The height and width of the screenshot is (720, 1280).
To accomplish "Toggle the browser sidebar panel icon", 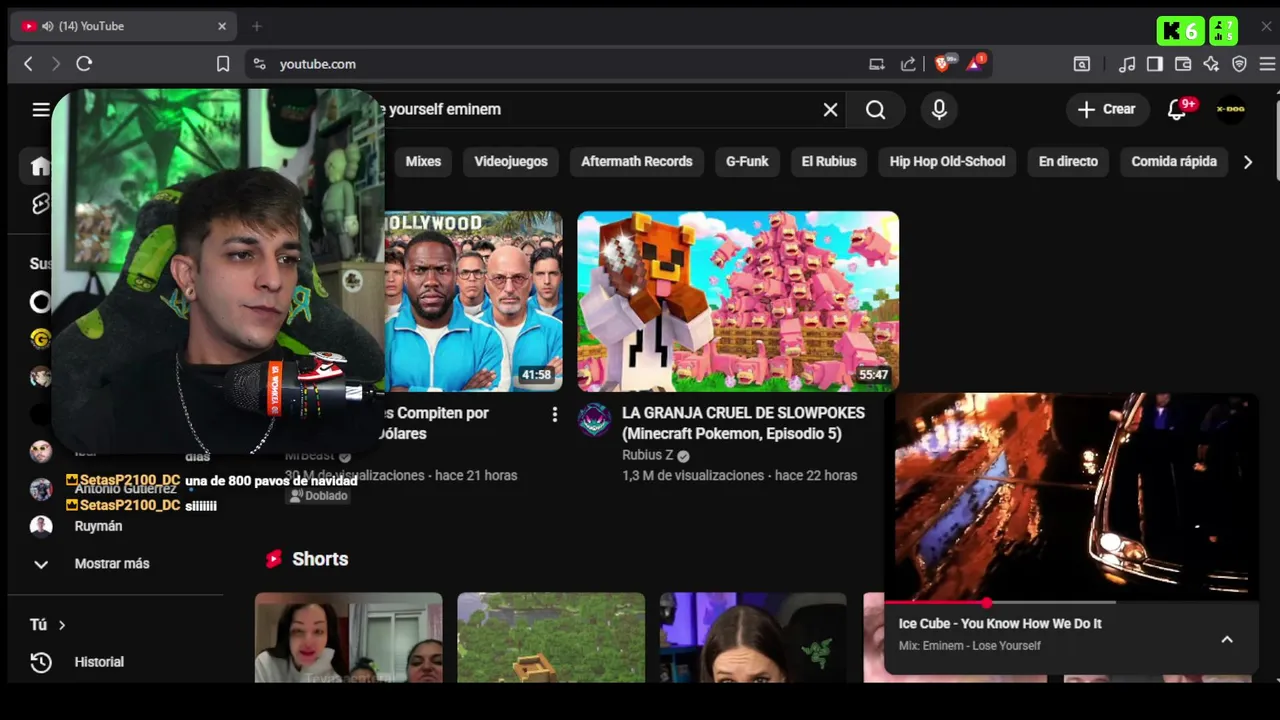I will [1155, 64].
